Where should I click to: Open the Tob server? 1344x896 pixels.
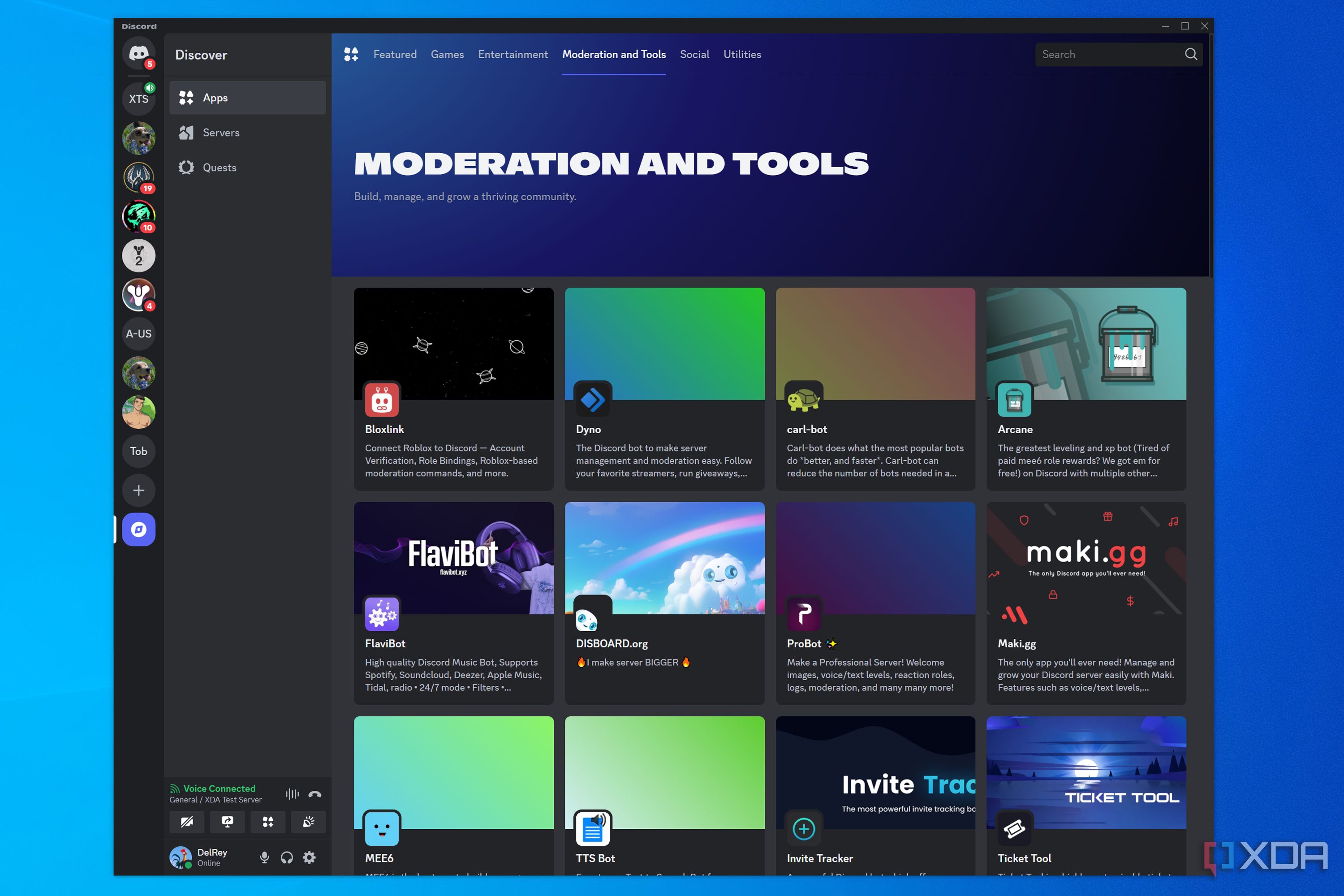coord(138,451)
